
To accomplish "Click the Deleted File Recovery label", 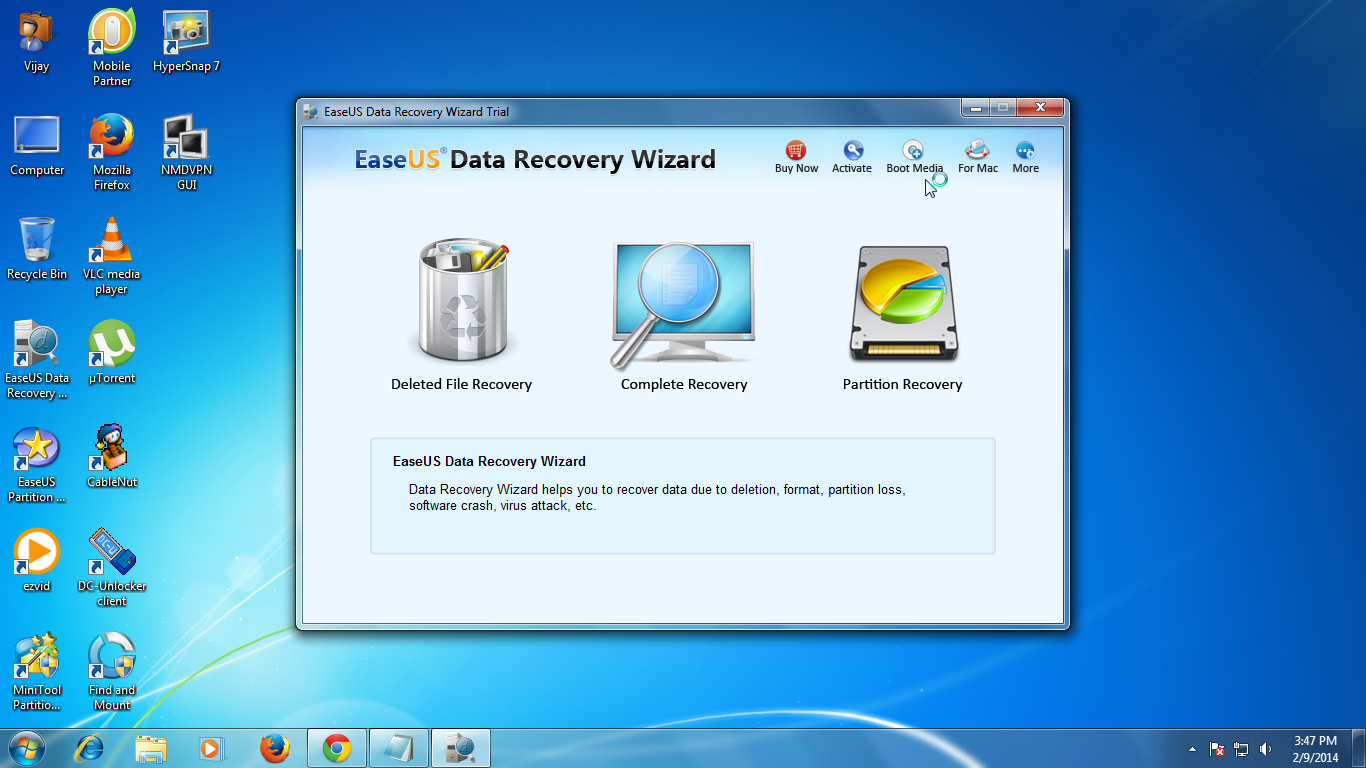I will pyautogui.click(x=461, y=384).
